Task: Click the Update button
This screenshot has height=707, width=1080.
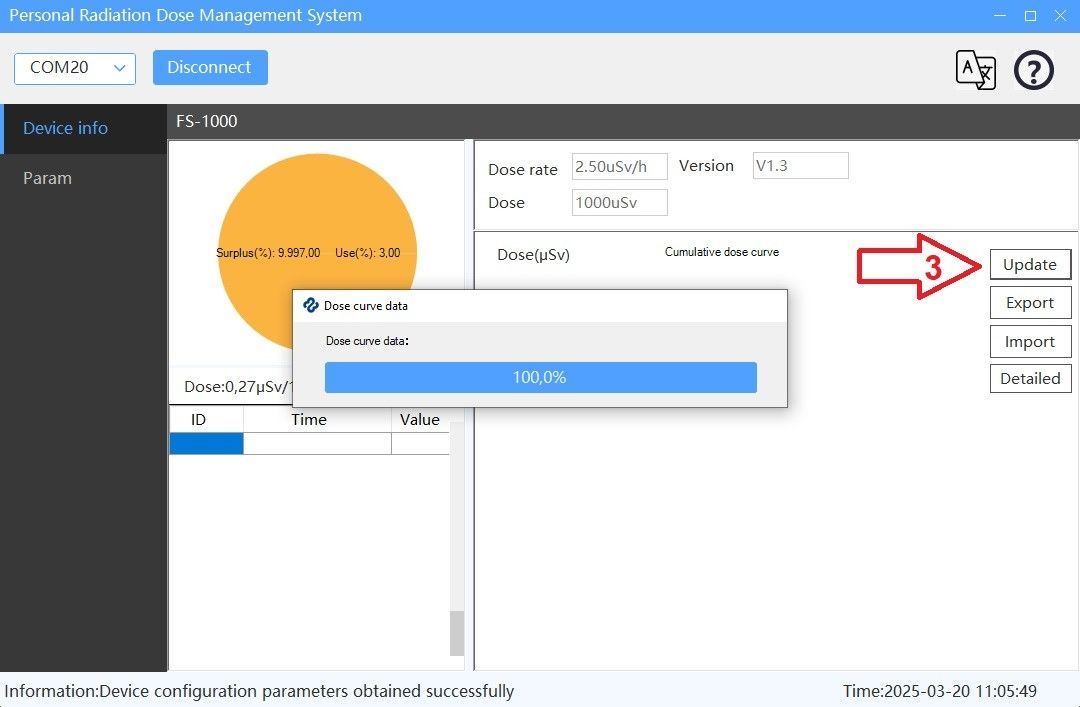Action: click(x=1030, y=264)
